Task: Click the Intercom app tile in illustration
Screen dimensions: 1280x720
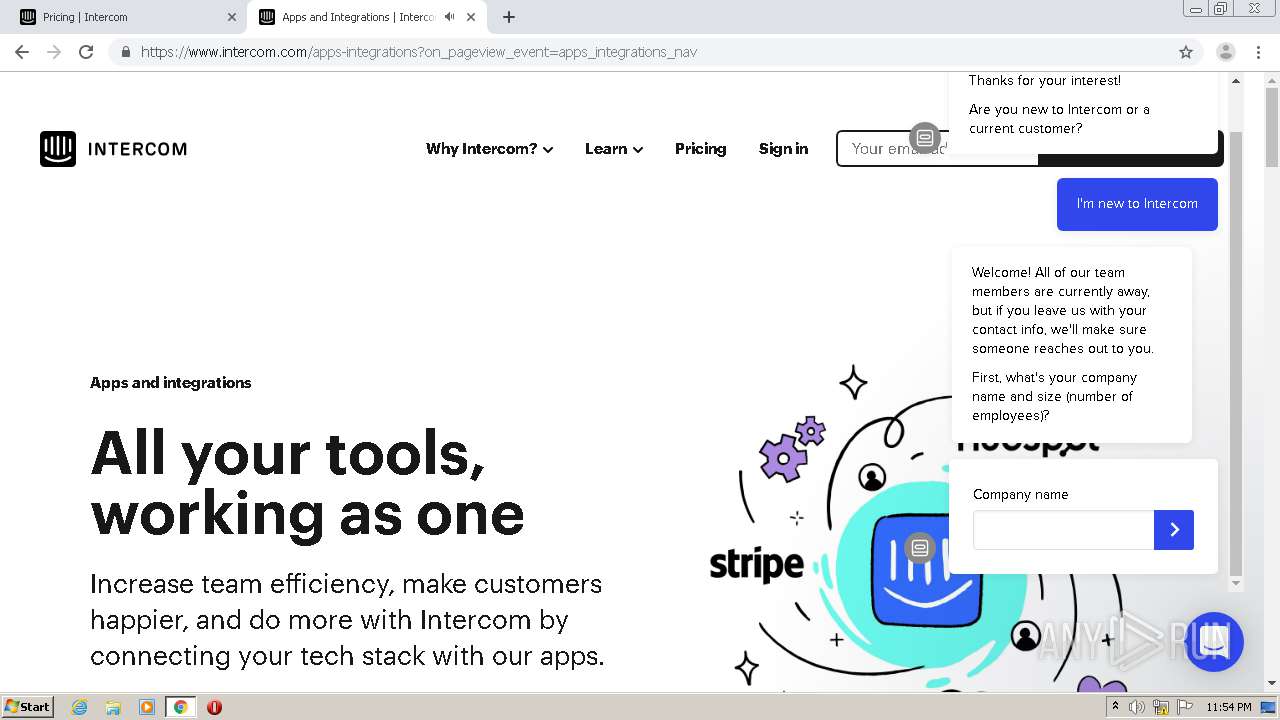Action: click(925, 570)
